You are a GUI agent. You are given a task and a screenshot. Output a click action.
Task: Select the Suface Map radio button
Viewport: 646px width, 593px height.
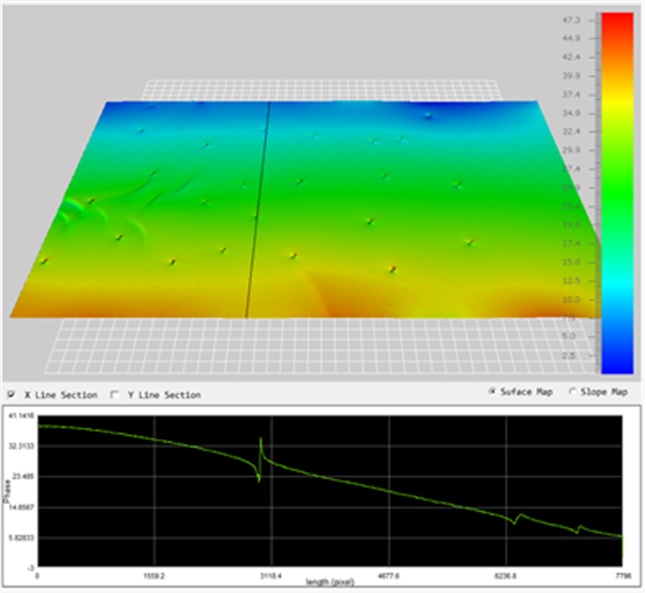[493, 391]
